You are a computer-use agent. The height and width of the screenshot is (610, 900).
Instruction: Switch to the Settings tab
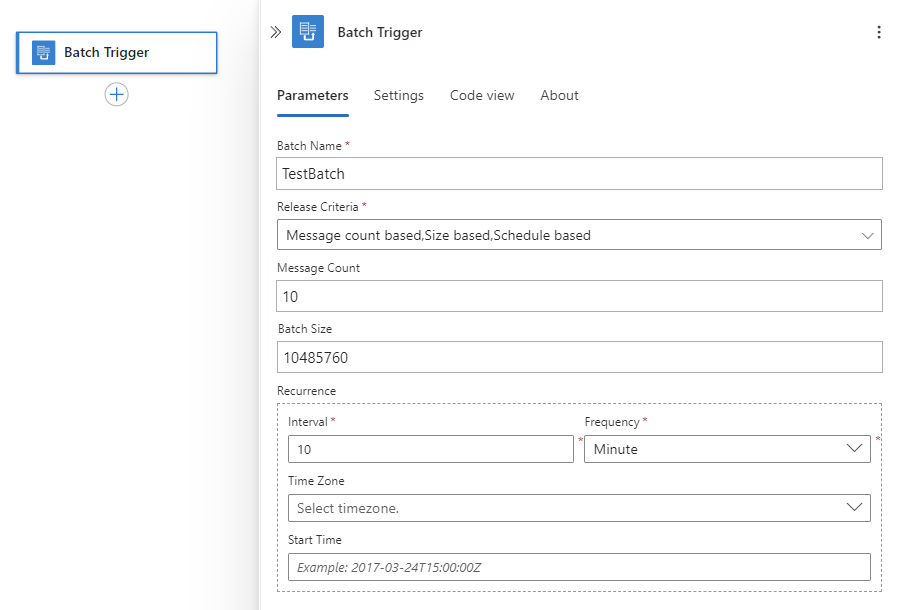point(399,95)
